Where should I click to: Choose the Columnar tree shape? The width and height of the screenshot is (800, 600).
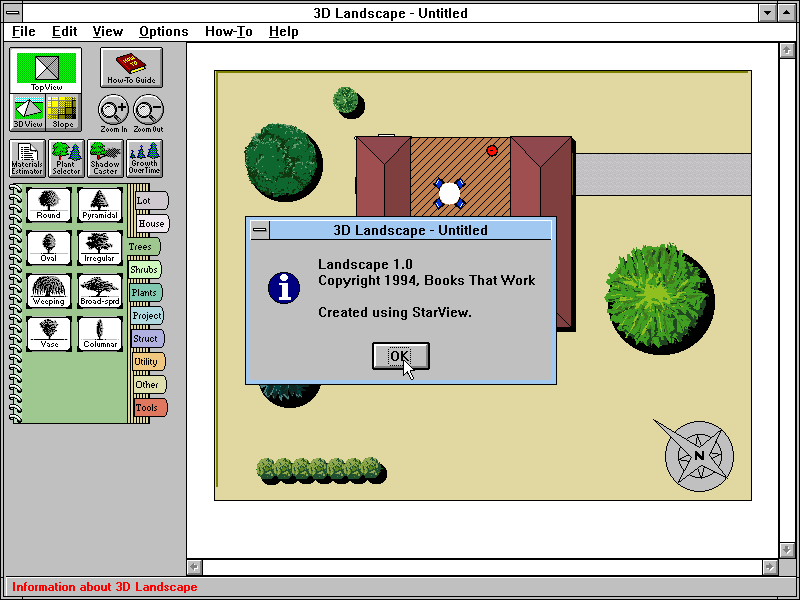99,332
